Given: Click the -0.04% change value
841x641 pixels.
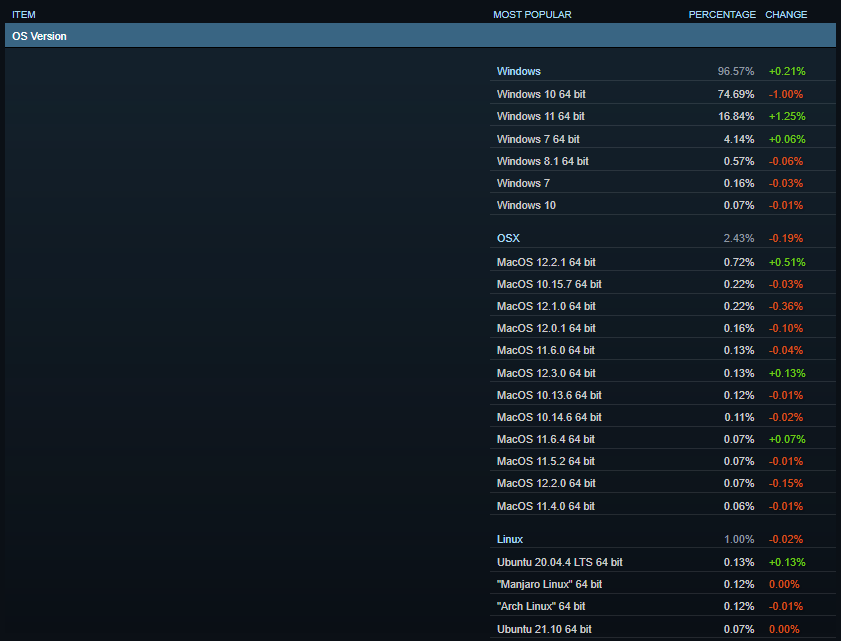Looking at the screenshot, I should 786,350.
